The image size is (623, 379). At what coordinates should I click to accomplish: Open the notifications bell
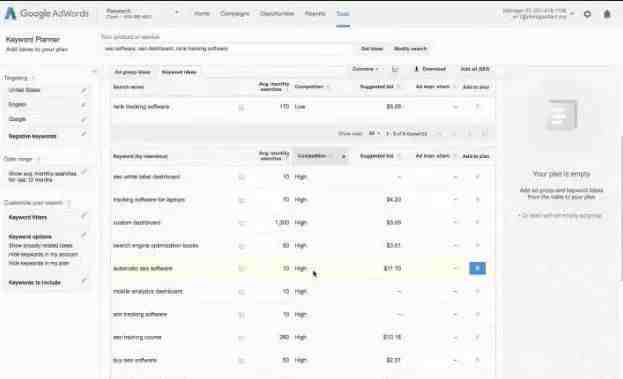pyautogui.click(x=607, y=14)
